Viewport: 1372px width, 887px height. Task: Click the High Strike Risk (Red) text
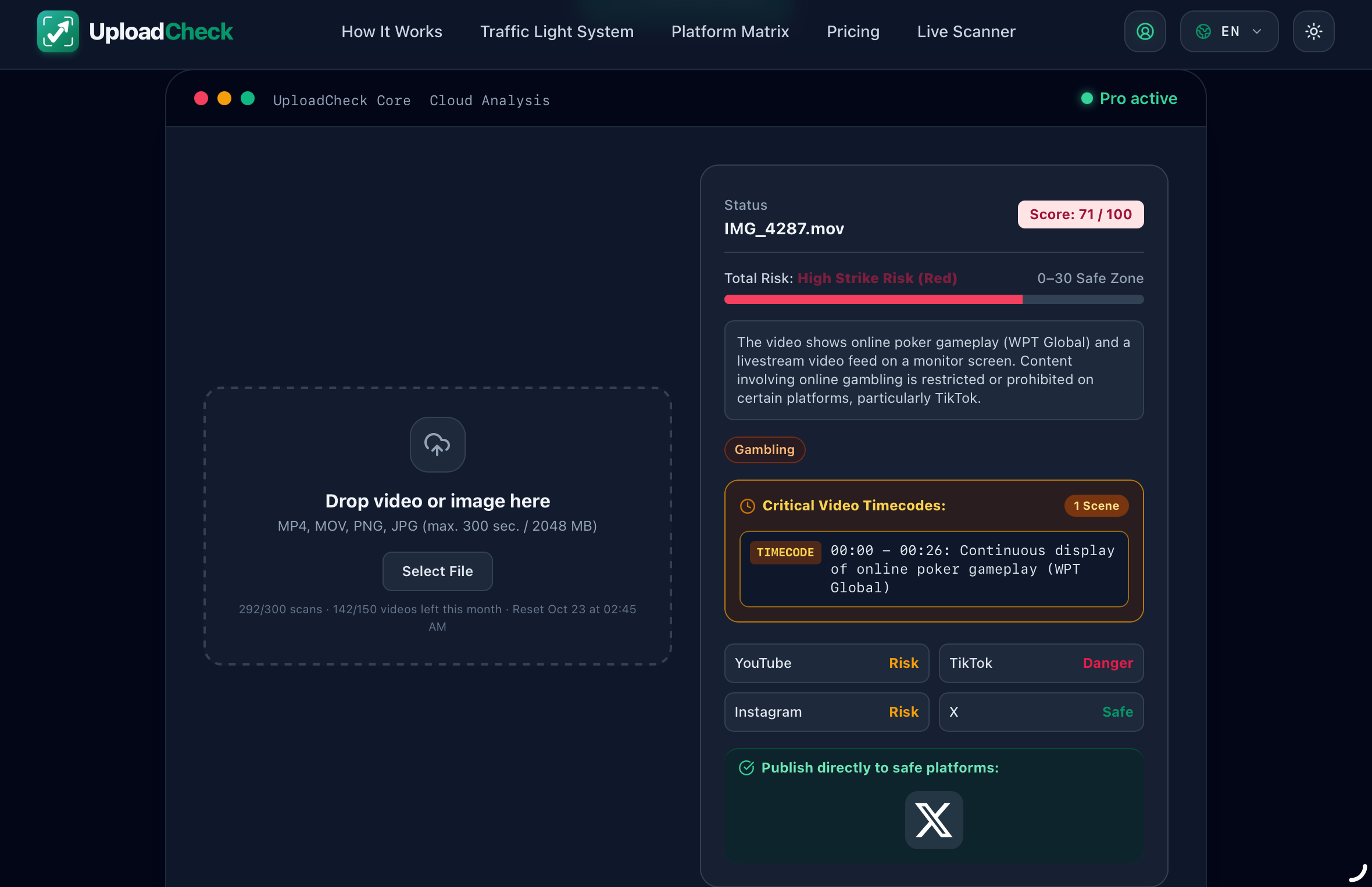[877, 278]
